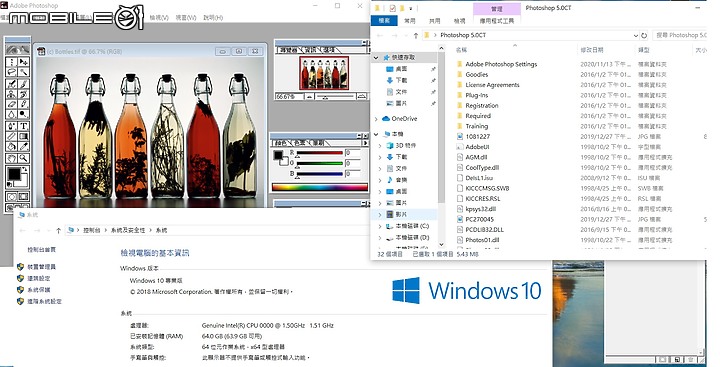The width and height of the screenshot is (720, 367).
Task: Open the 共用 ribbon tab
Action: click(434, 21)
